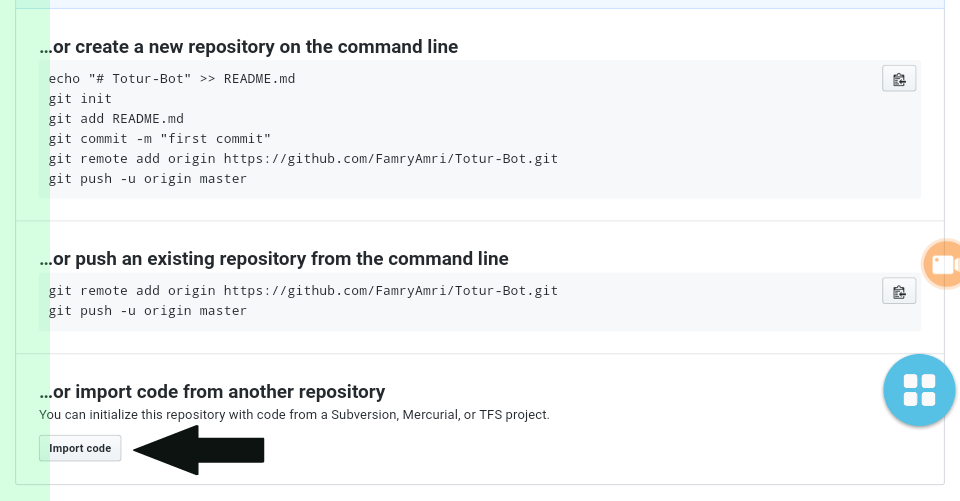Click the git commit "first commit" line

159,138
